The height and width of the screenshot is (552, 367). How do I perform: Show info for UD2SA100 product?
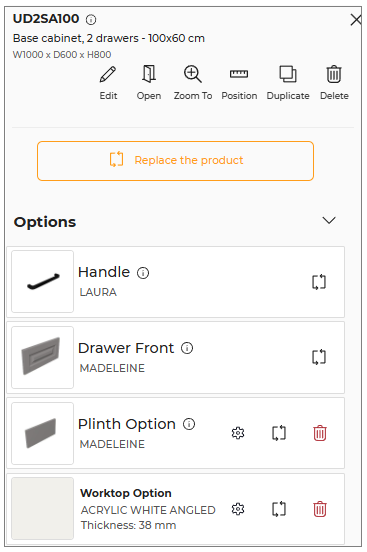click(x=91, y=19)
